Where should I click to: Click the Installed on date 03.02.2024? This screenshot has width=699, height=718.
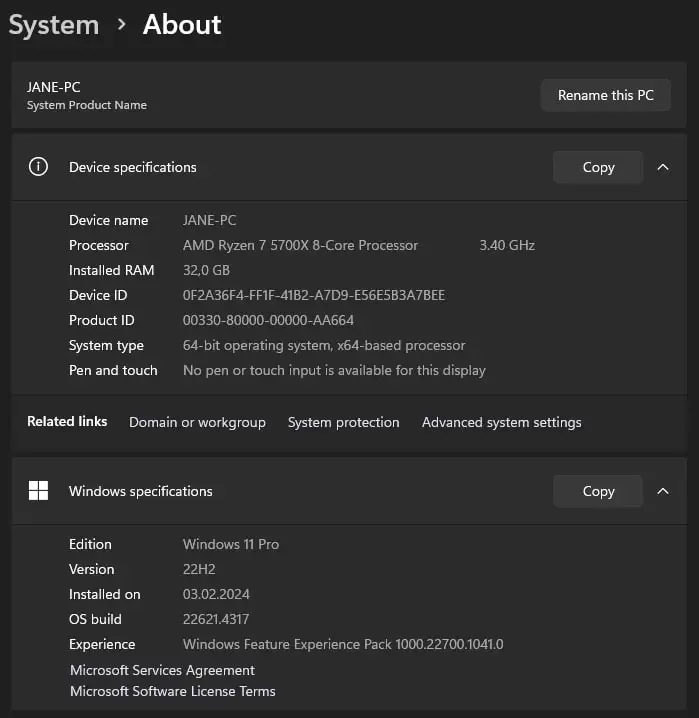pos(216,594)
